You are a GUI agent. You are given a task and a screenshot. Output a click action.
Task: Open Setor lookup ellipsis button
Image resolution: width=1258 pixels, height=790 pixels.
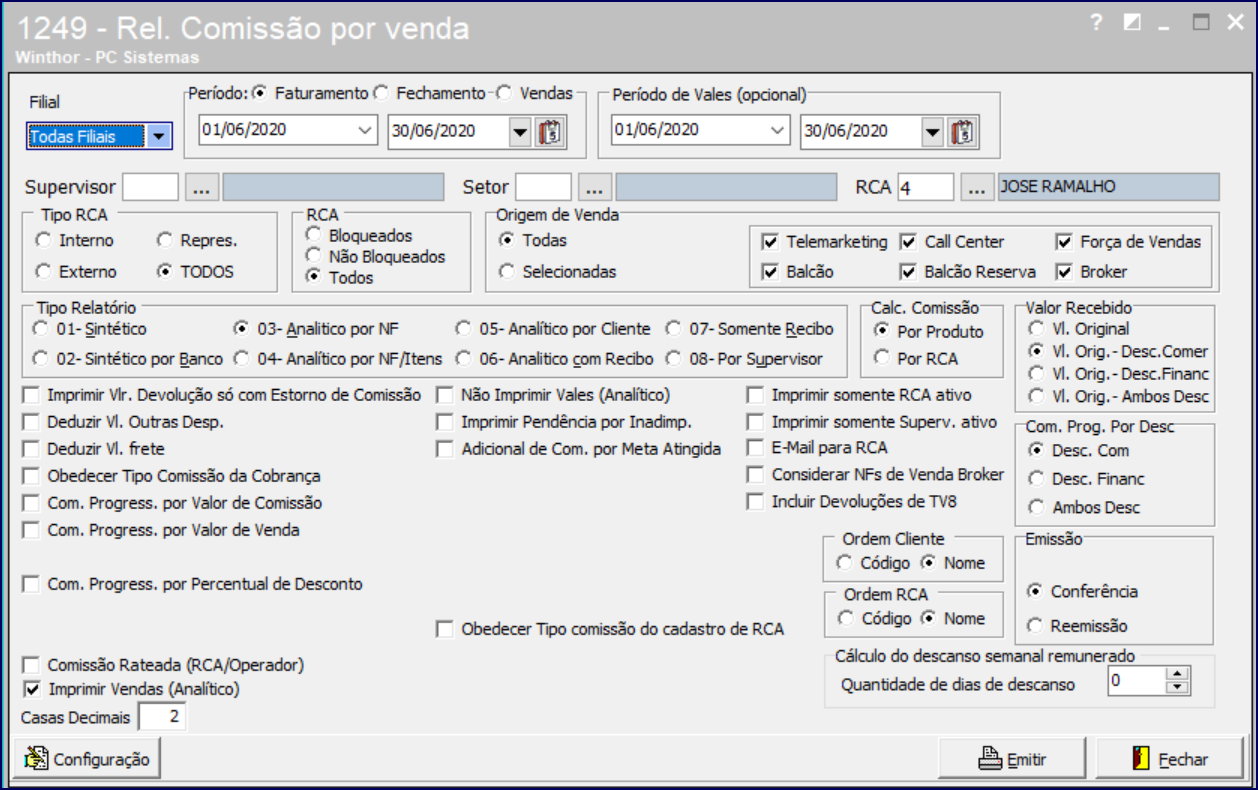pyautogui.click(x=594, y=187)
